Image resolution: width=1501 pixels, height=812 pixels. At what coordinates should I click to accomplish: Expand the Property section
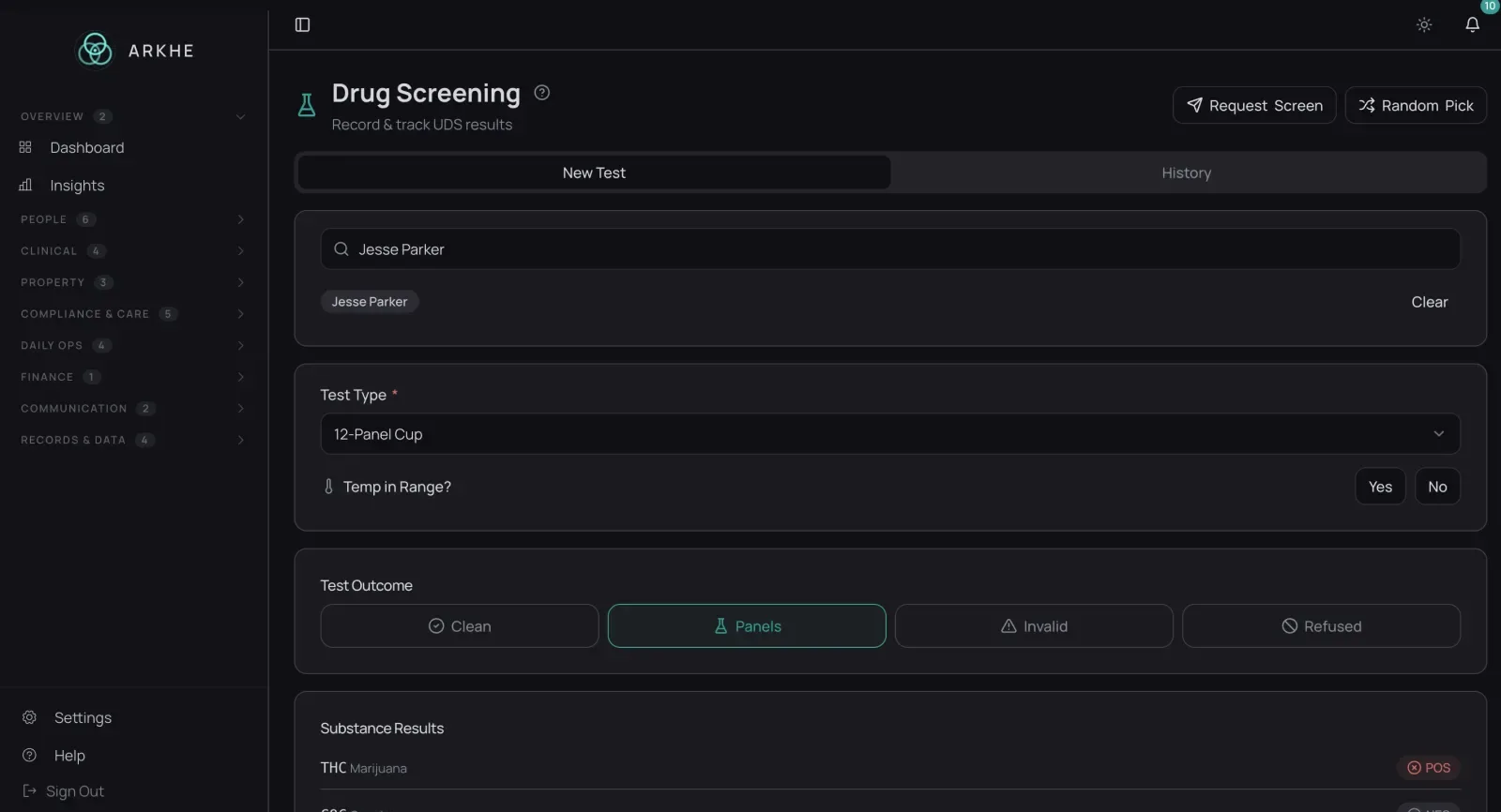pos(132,282)
